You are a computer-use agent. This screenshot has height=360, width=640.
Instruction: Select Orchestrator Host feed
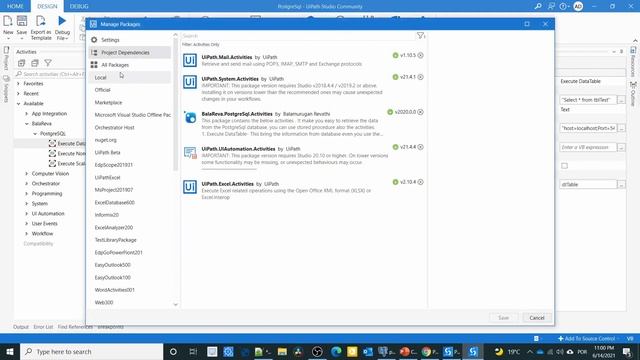[114, 127]
